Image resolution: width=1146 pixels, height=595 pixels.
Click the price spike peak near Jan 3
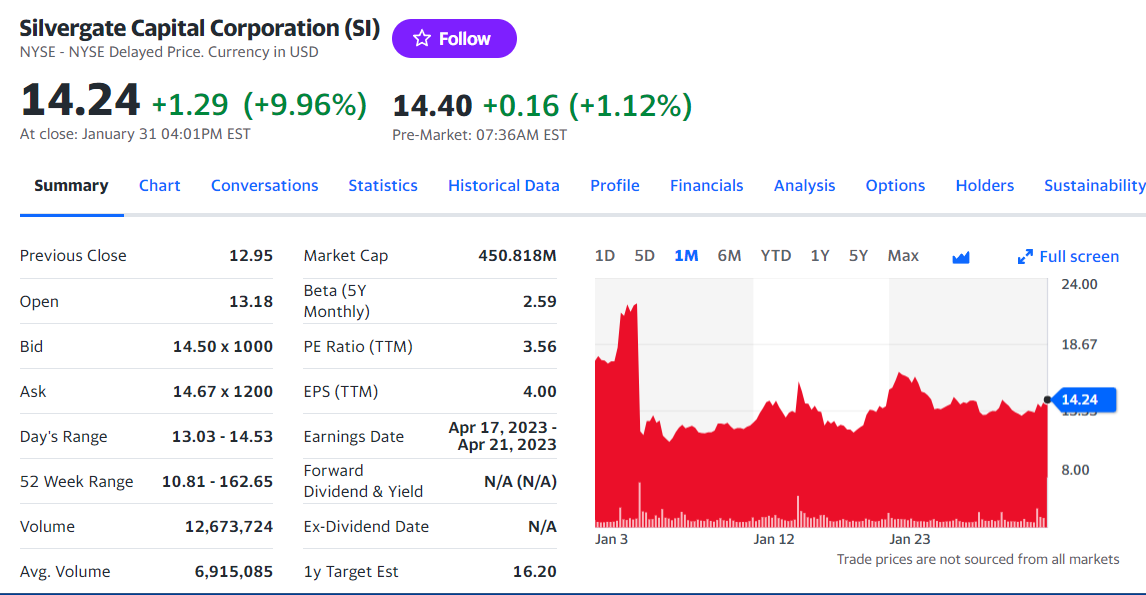tap(634, 306)
